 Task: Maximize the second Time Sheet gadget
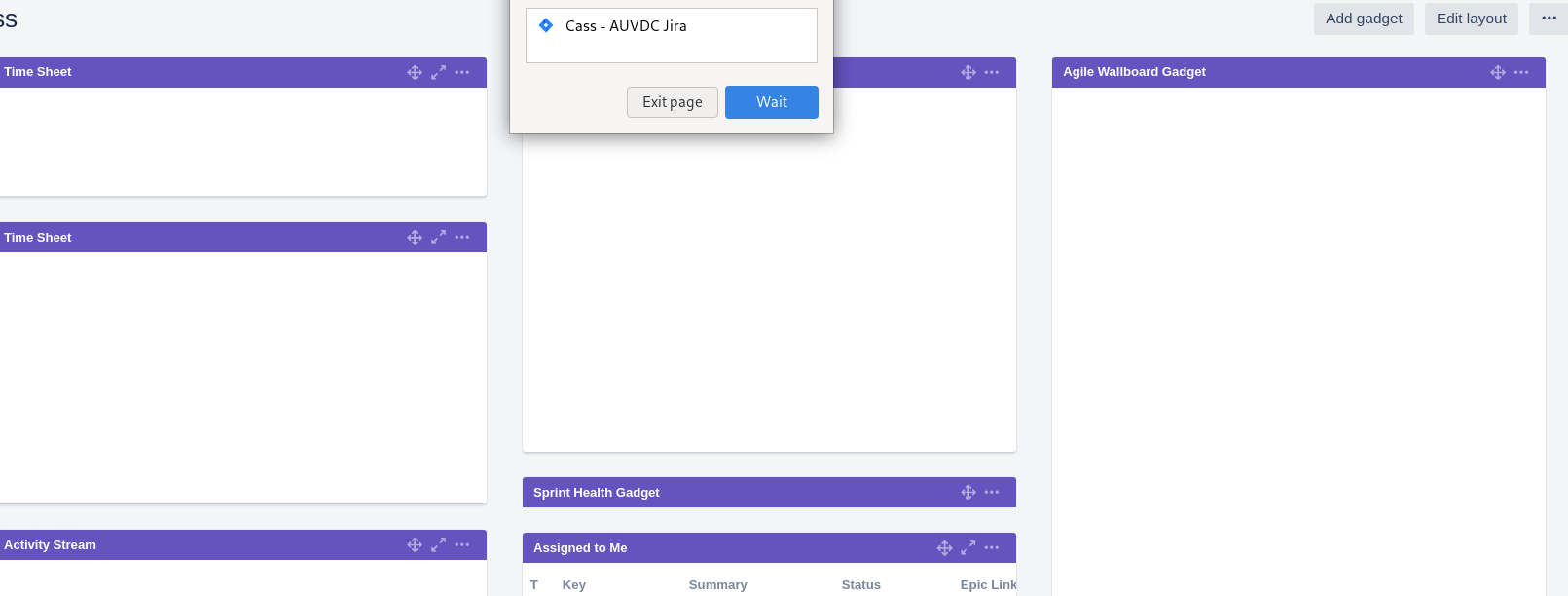[x=439, y=238]
